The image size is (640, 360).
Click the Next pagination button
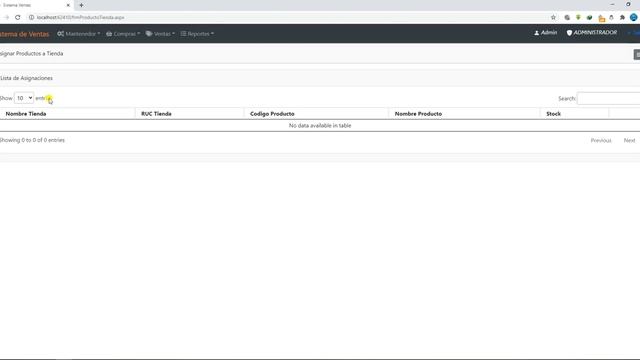click(x=629, y=140)
